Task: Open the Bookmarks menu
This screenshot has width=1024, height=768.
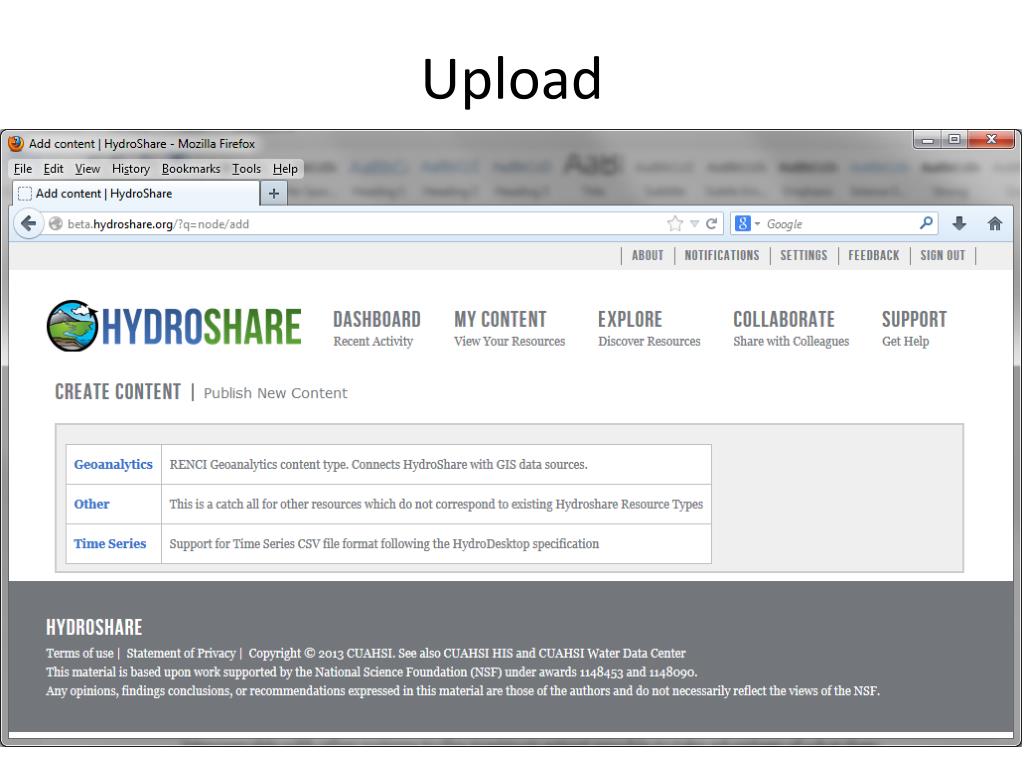Action: click(x=191, y=169)
